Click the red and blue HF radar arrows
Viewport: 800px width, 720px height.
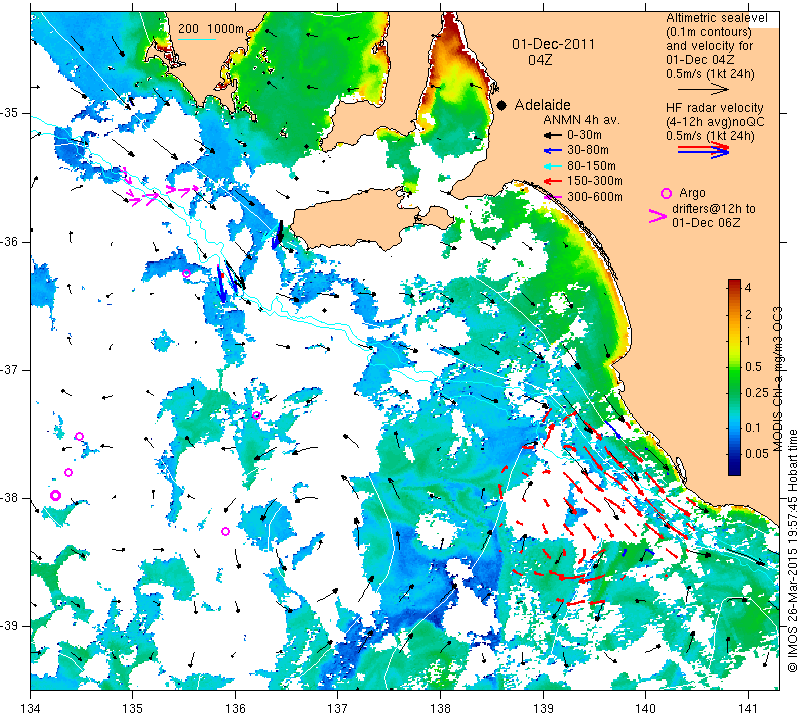[704, 149]
